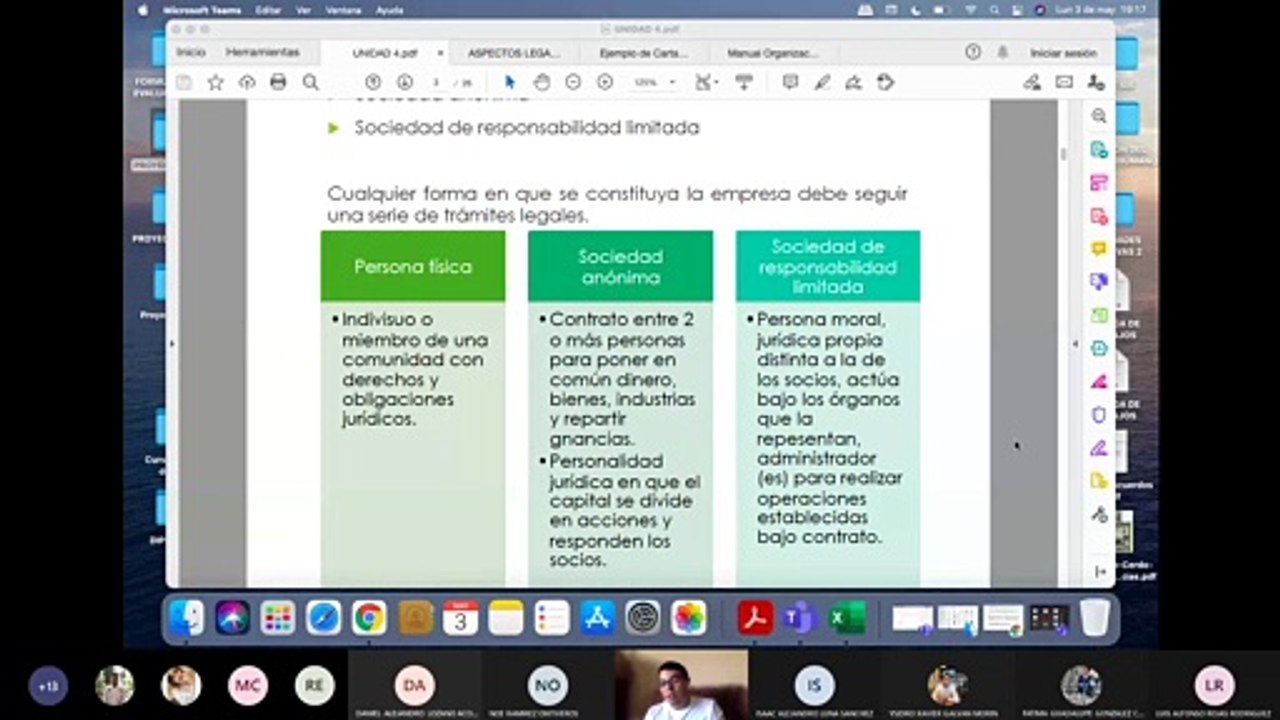Add a comment with the speech-bubble tool
Viewport: 1280px width, 720px height.
tap(790, 83)
